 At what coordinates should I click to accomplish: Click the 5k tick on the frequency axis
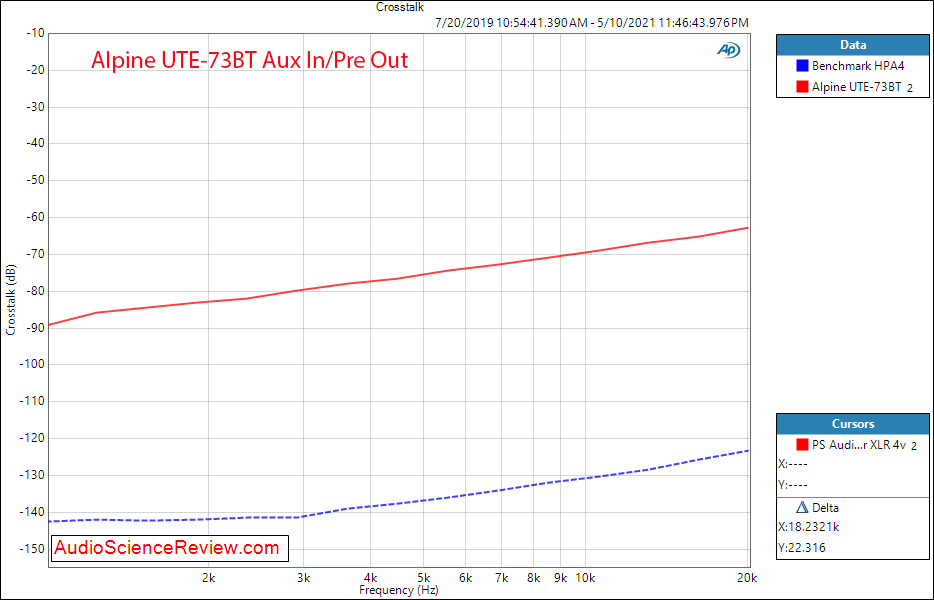[x=424, y=578]
